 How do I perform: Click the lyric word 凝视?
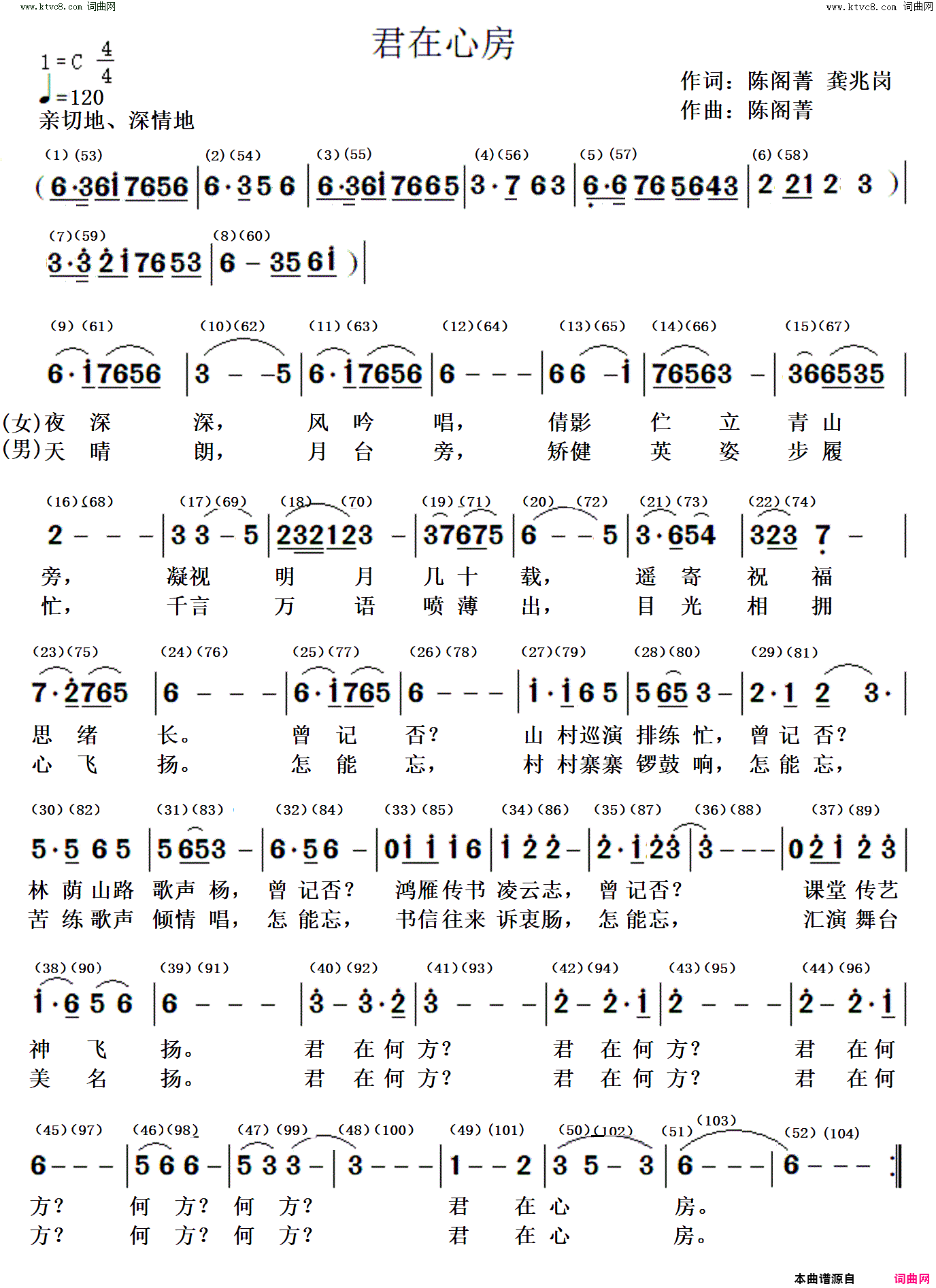[188, 577]
